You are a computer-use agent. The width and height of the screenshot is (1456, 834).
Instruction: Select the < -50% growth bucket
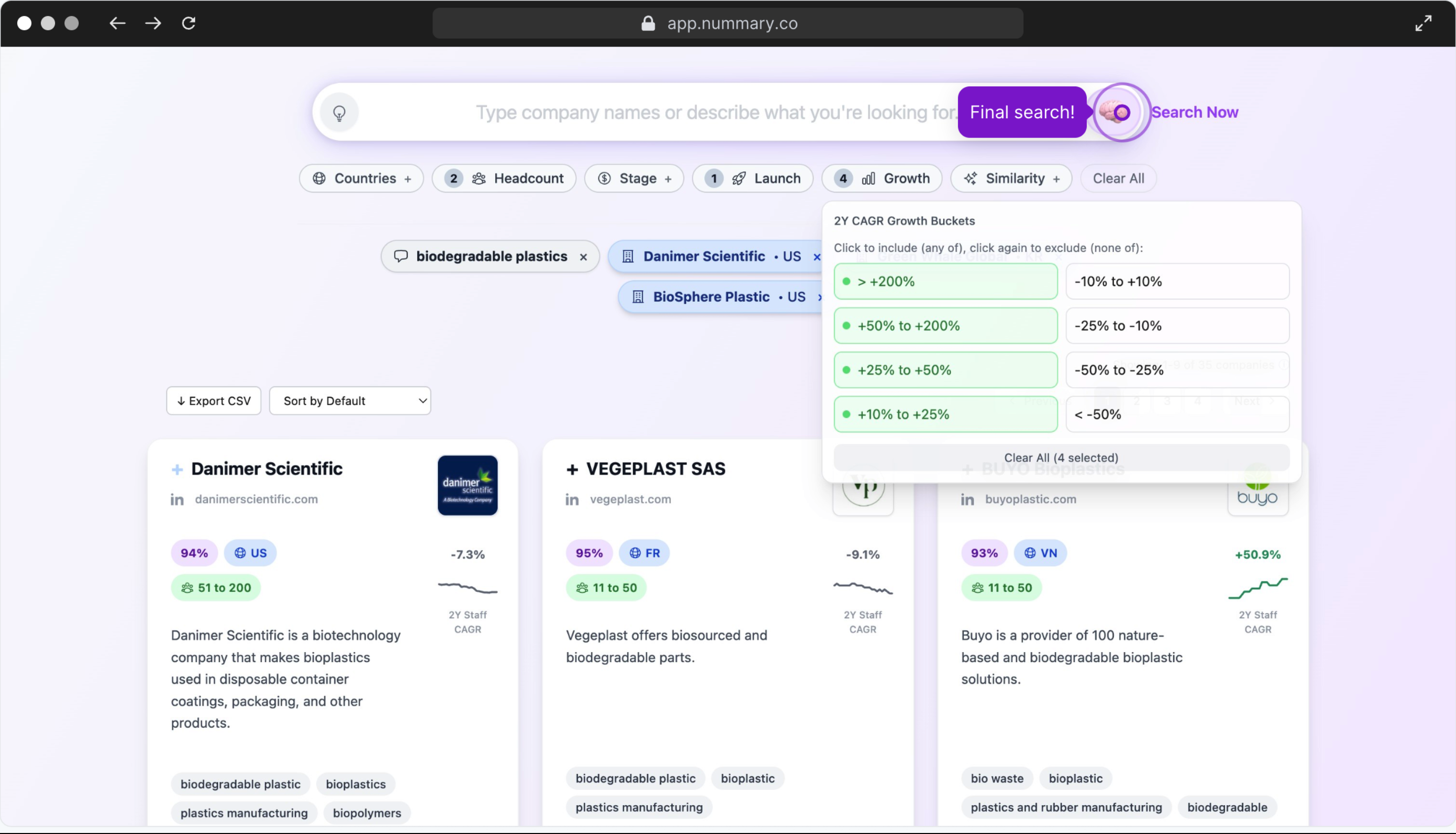coord(1177,414)
